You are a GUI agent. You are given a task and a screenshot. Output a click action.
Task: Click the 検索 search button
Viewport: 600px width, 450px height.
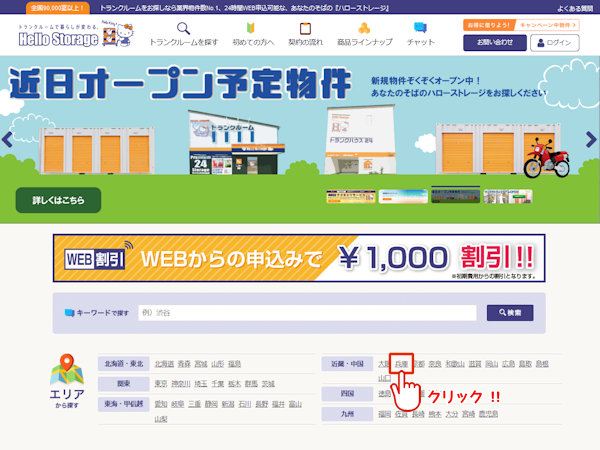(510, 313)
